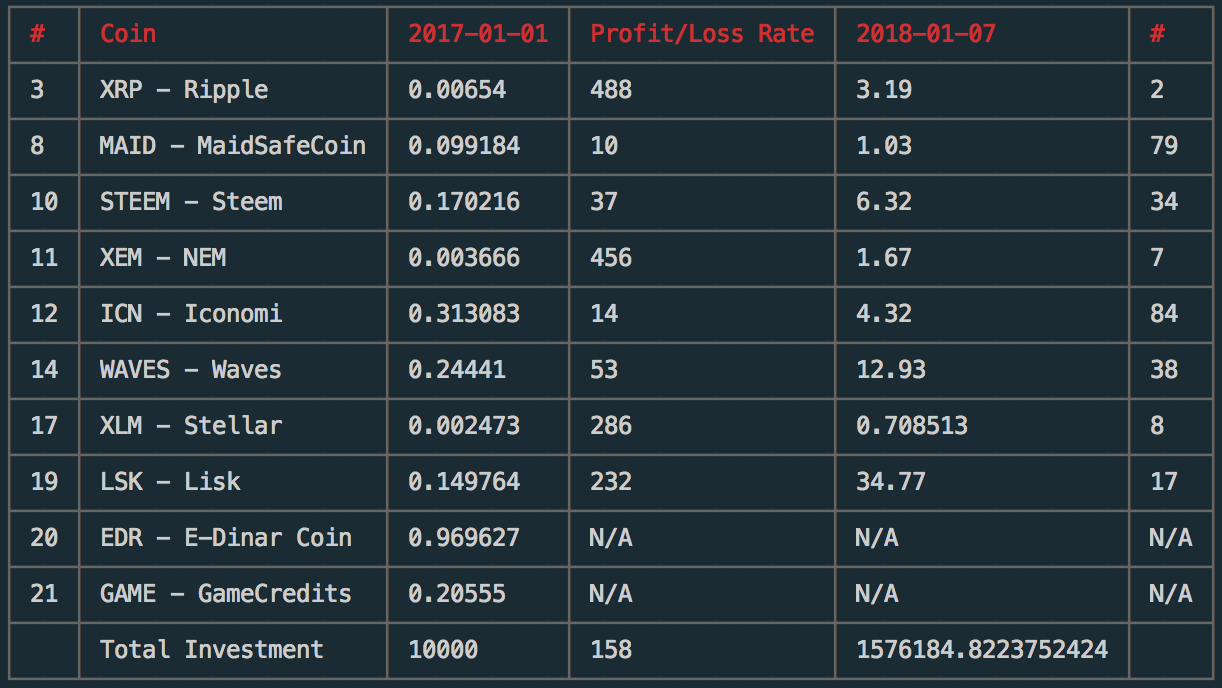Screen dimensions: 1222x688
Task: Click the 10000 investment amount
Action: [443, 650]
